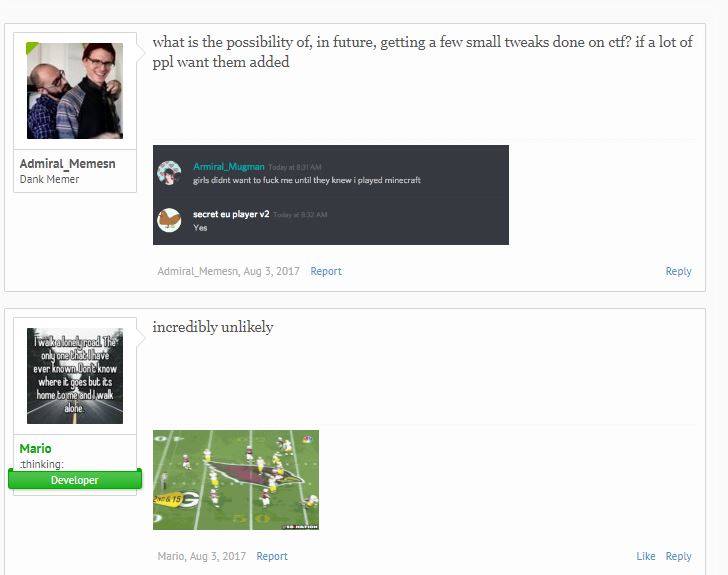Reply to Admiral_Memesn's post
This screenshot has width=728, height=575.
click(678, 271)
